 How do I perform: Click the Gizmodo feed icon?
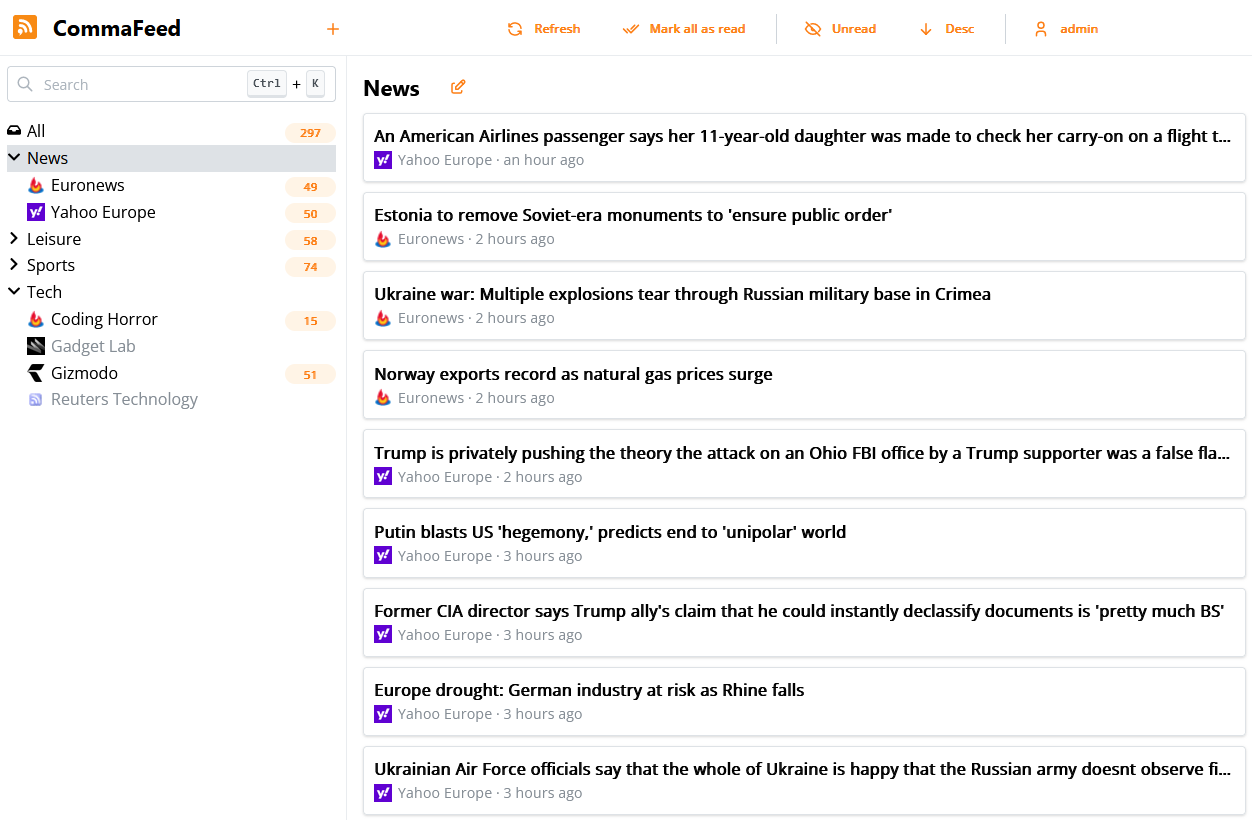[36, 373]
